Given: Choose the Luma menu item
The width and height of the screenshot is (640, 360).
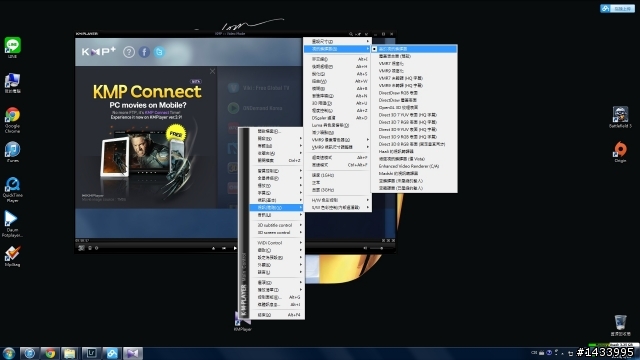Looking at the screenshot, I should pyautogui.click(x=337, y=125).
